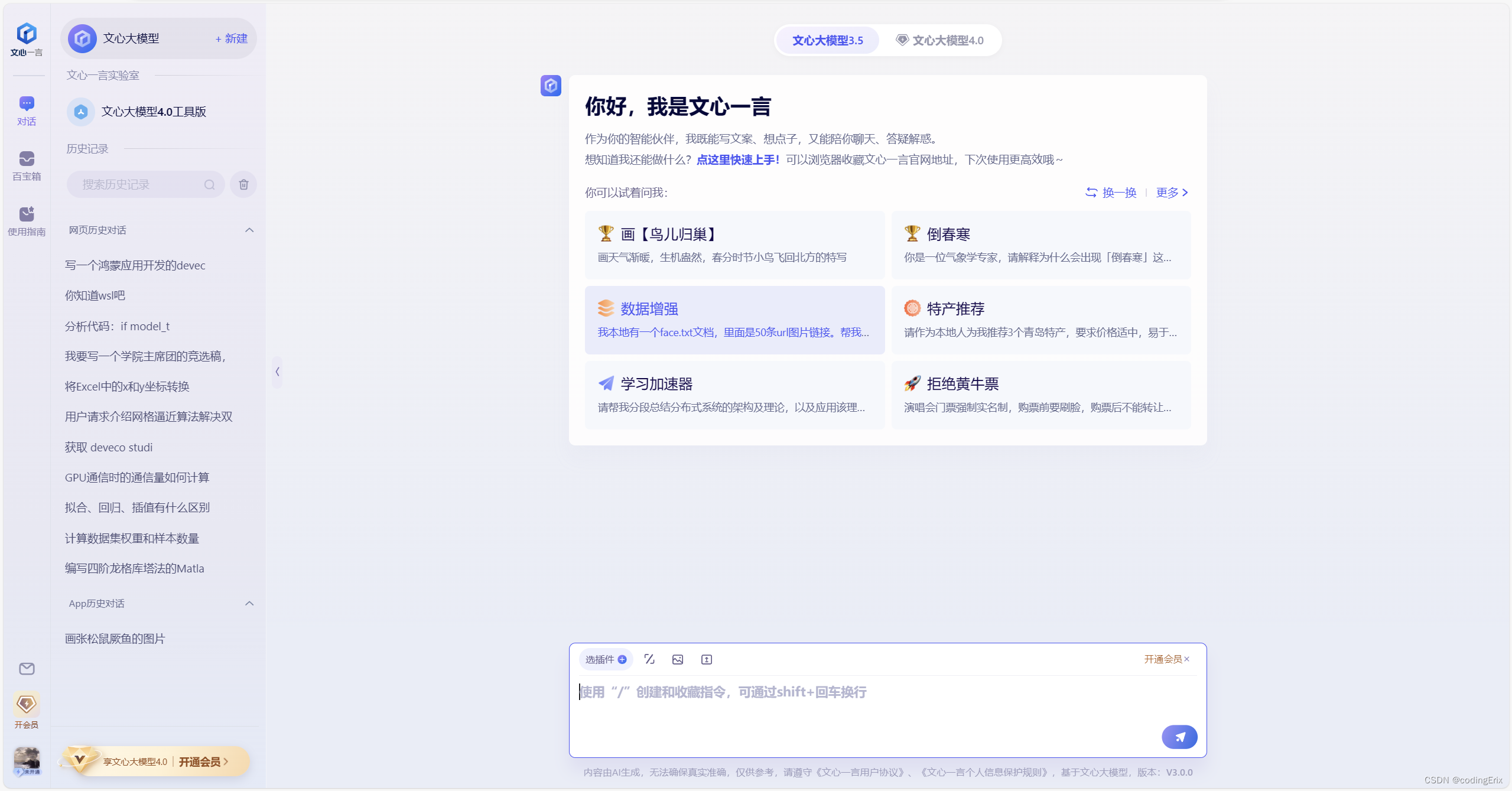Open history 我要写一个学院主席团的竞选稿

click(145, 356)
